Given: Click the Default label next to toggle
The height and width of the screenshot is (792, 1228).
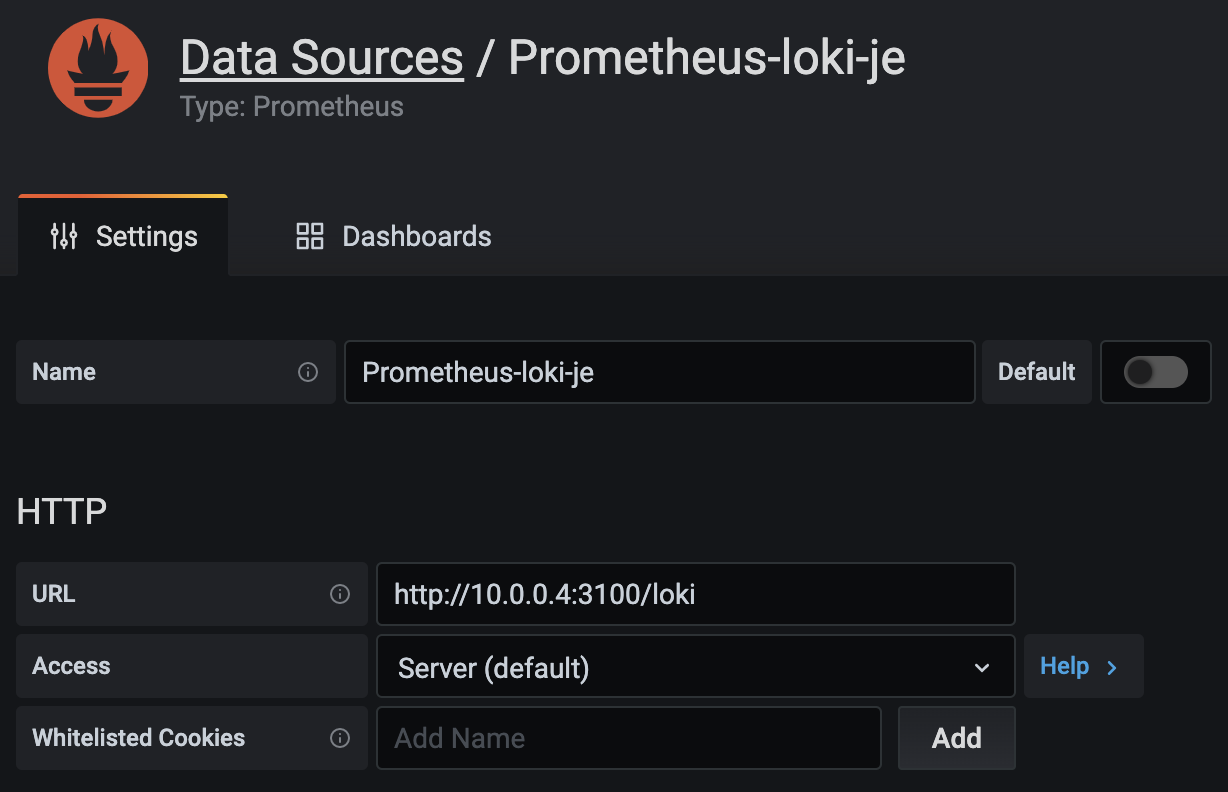Looking at the screenshot, I should click(x=1036, y=372).
